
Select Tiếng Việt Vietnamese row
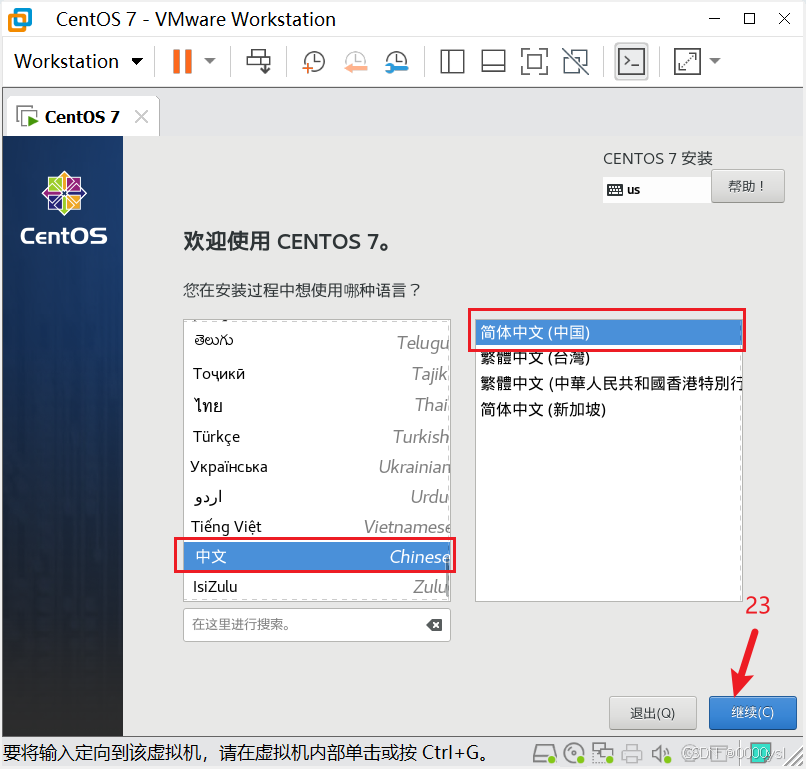click(x=317, y=526)
